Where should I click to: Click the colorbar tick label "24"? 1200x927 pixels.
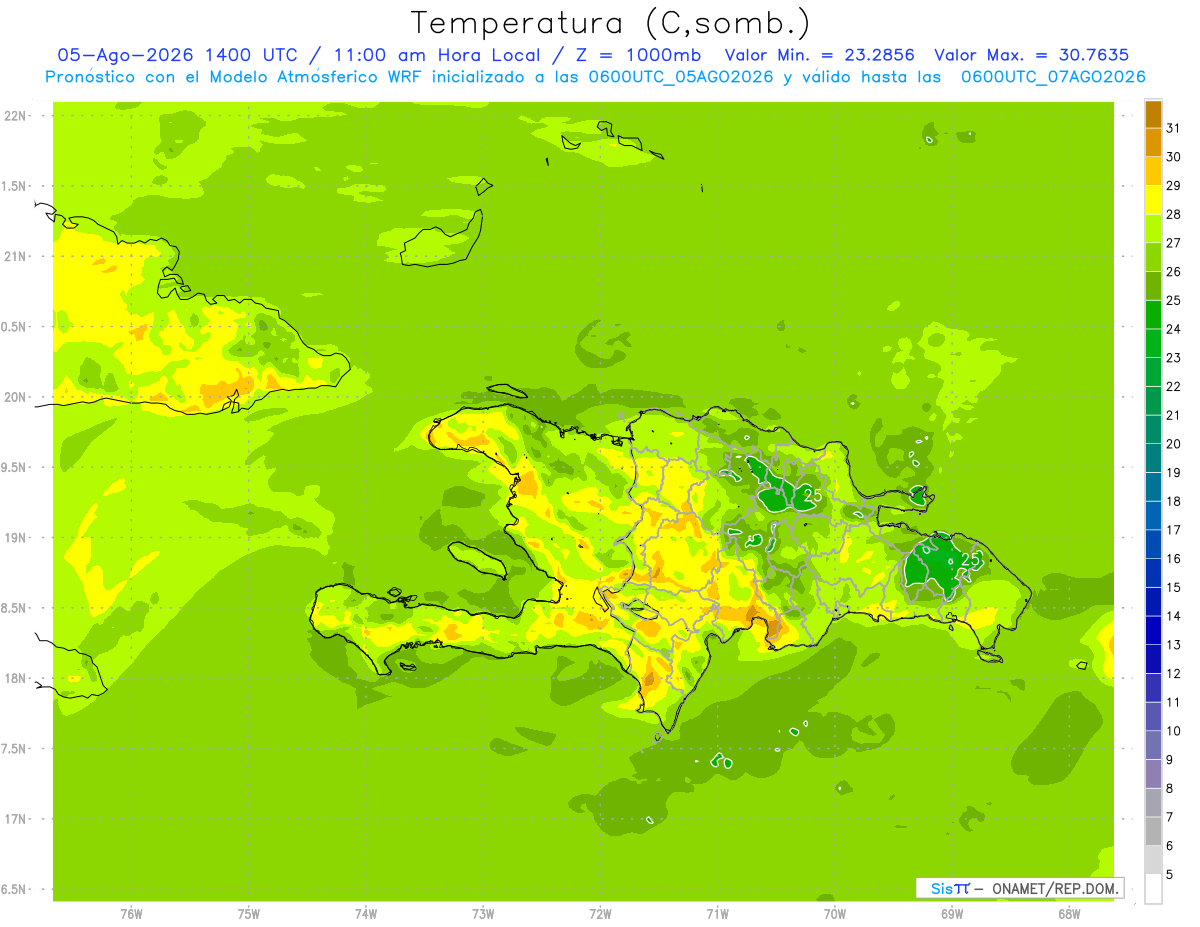tap(1174, 329)
